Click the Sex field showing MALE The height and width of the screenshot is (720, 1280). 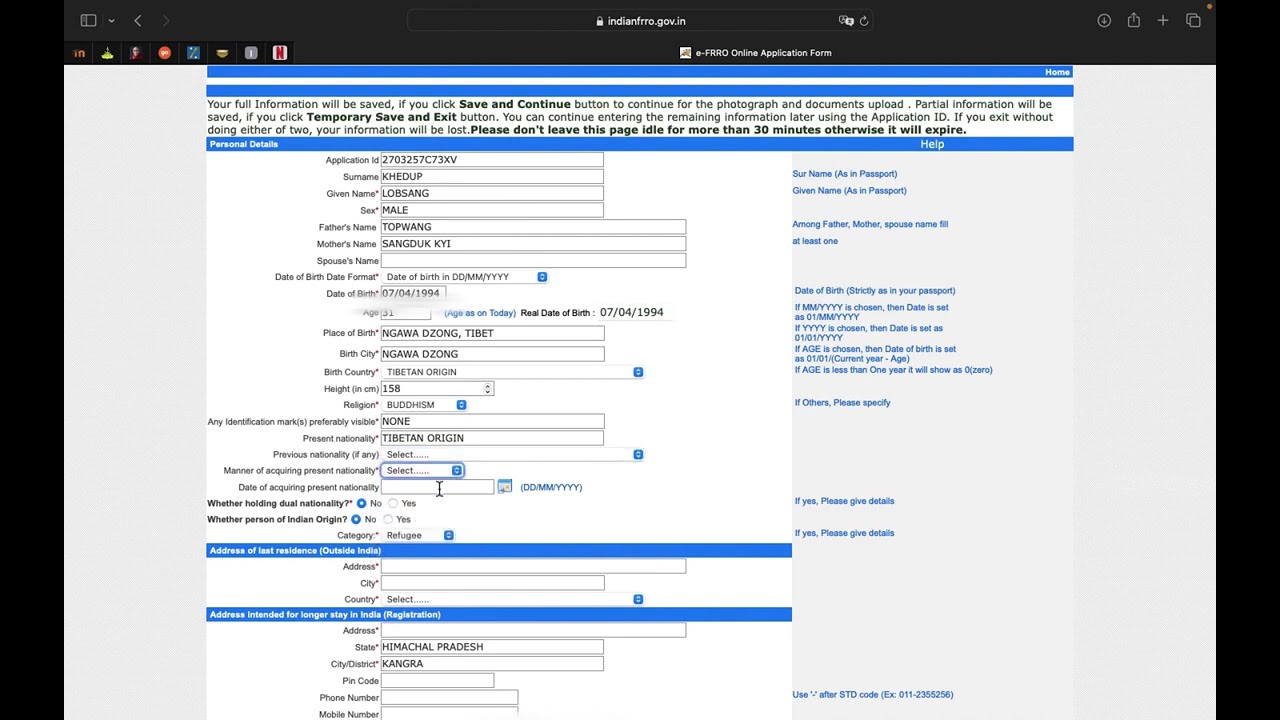(492, 210)
